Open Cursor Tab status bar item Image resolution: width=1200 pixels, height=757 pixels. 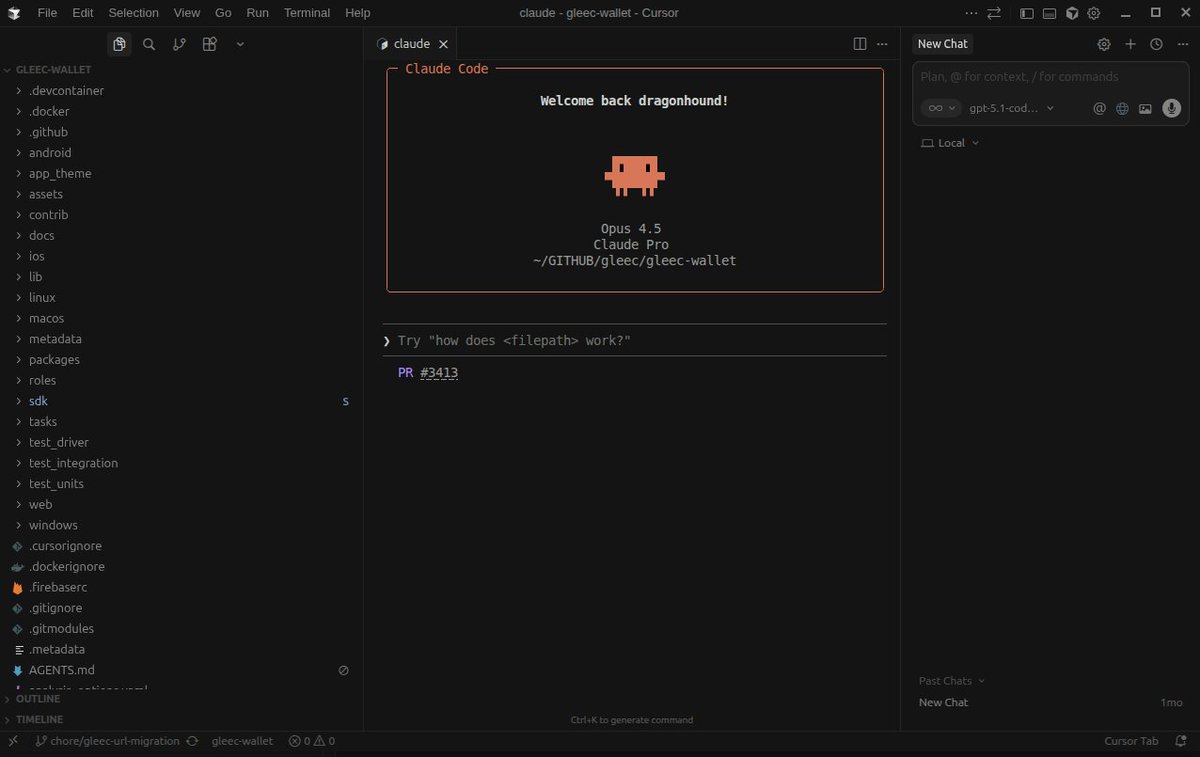(x=1131, y=741)
